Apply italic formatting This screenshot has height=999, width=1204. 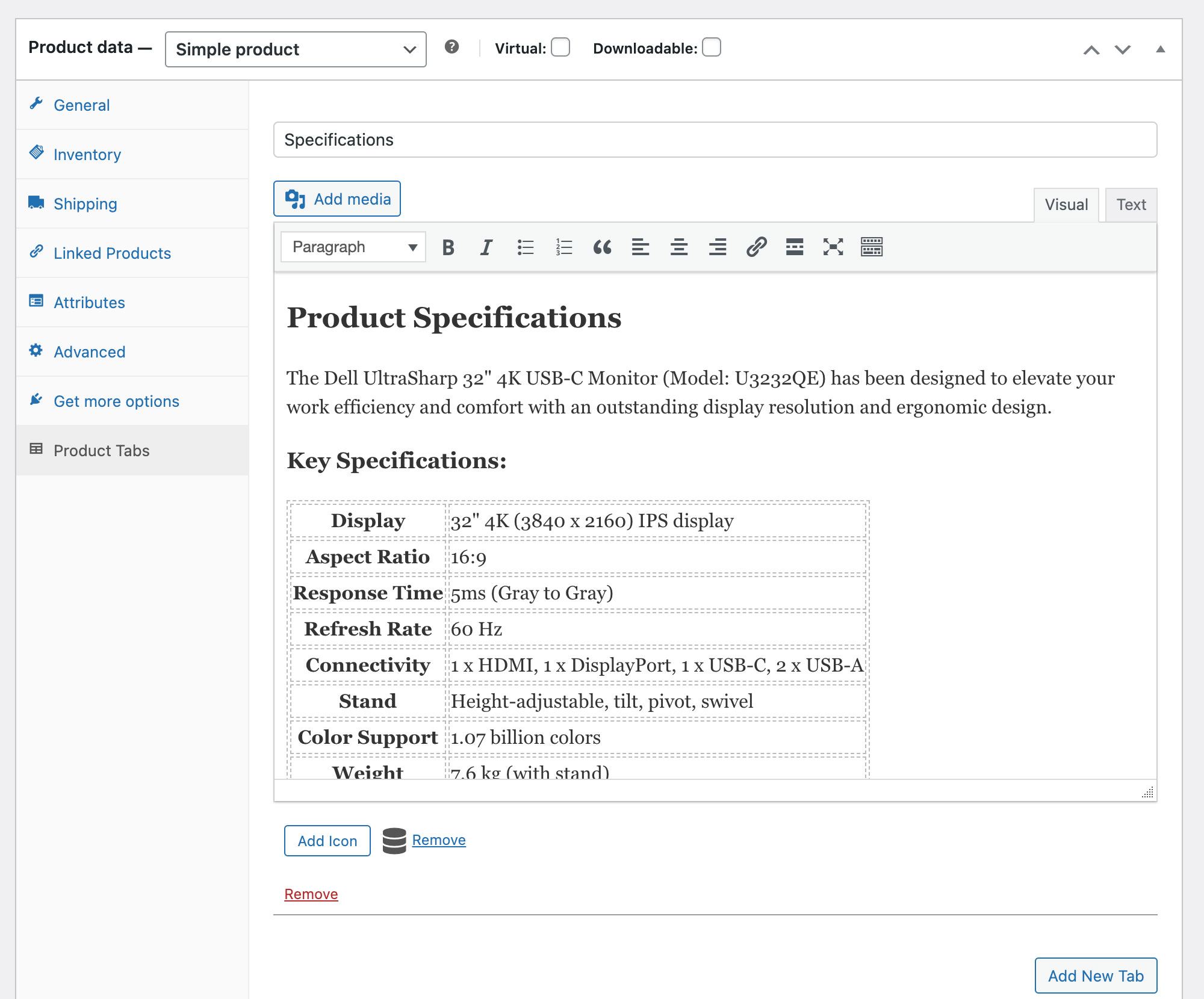[485, 247]
